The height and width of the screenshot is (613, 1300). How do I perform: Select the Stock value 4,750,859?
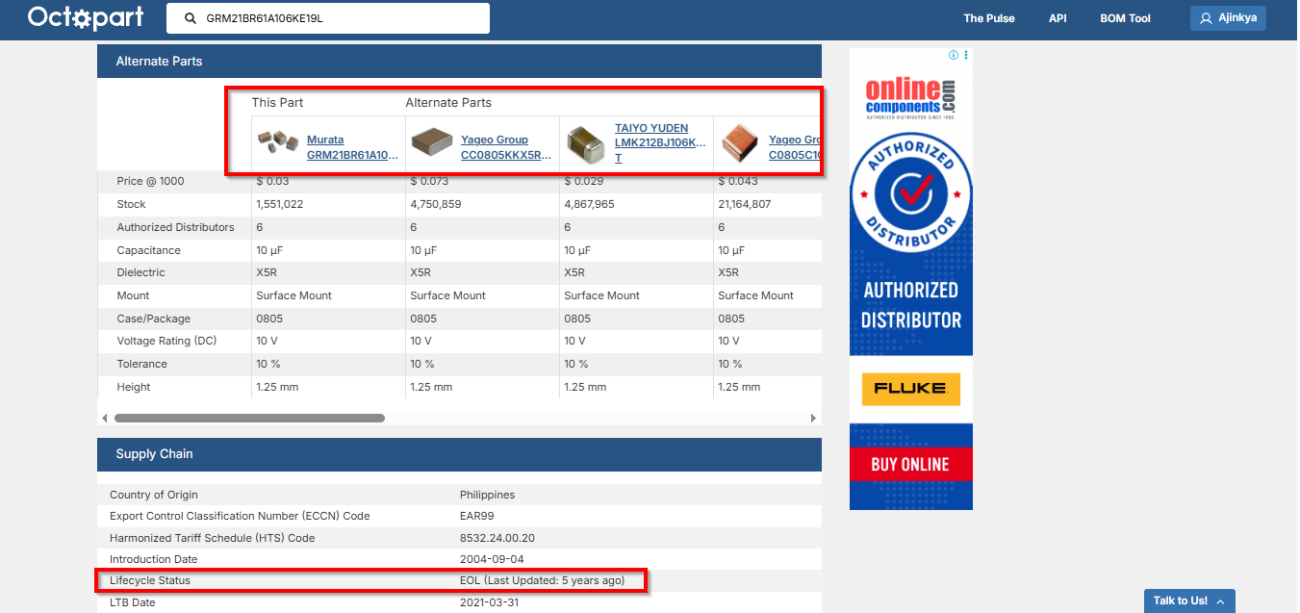pos(435,204)
